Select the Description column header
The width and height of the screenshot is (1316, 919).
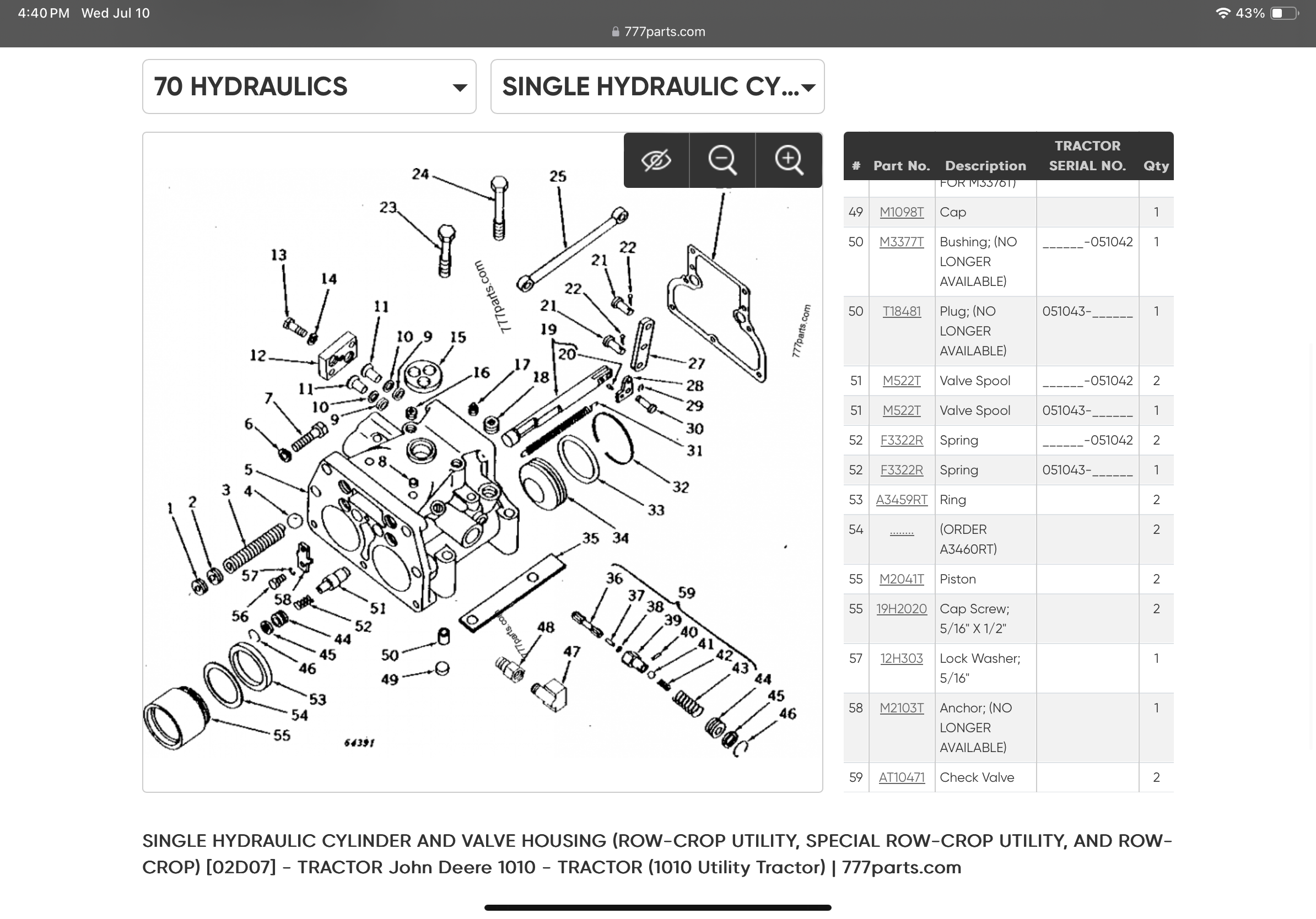(985, 166)
